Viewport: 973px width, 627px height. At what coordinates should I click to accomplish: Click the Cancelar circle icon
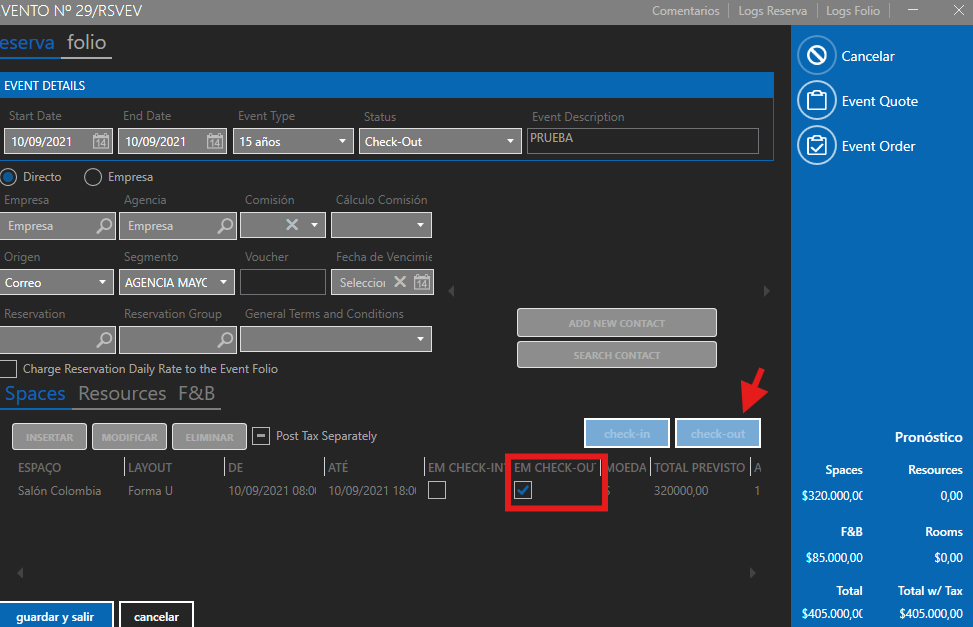pyautogui.click(x=816, y=56)
